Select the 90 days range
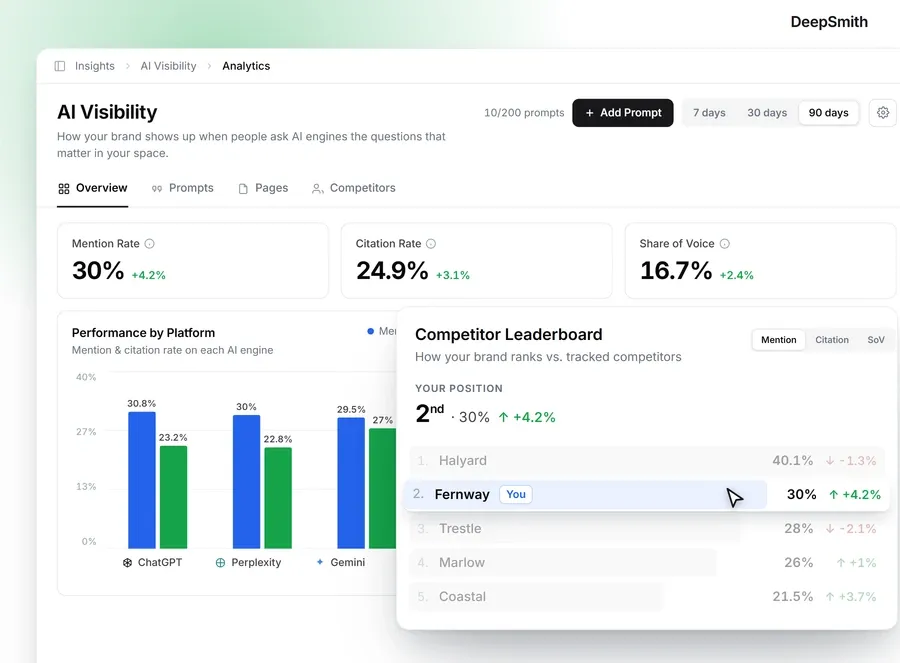 click(828, 113)
